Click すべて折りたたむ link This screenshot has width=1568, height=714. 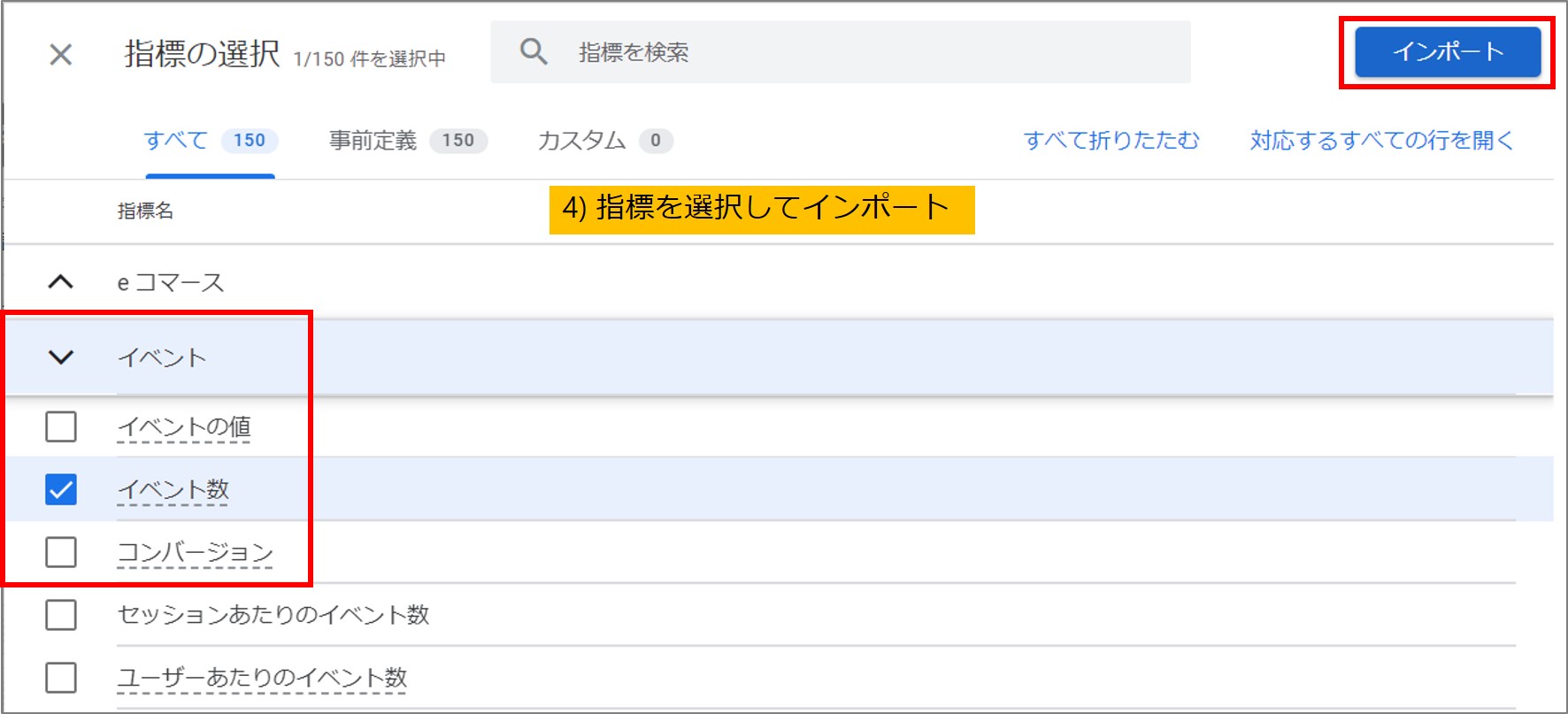point(1111,140)
